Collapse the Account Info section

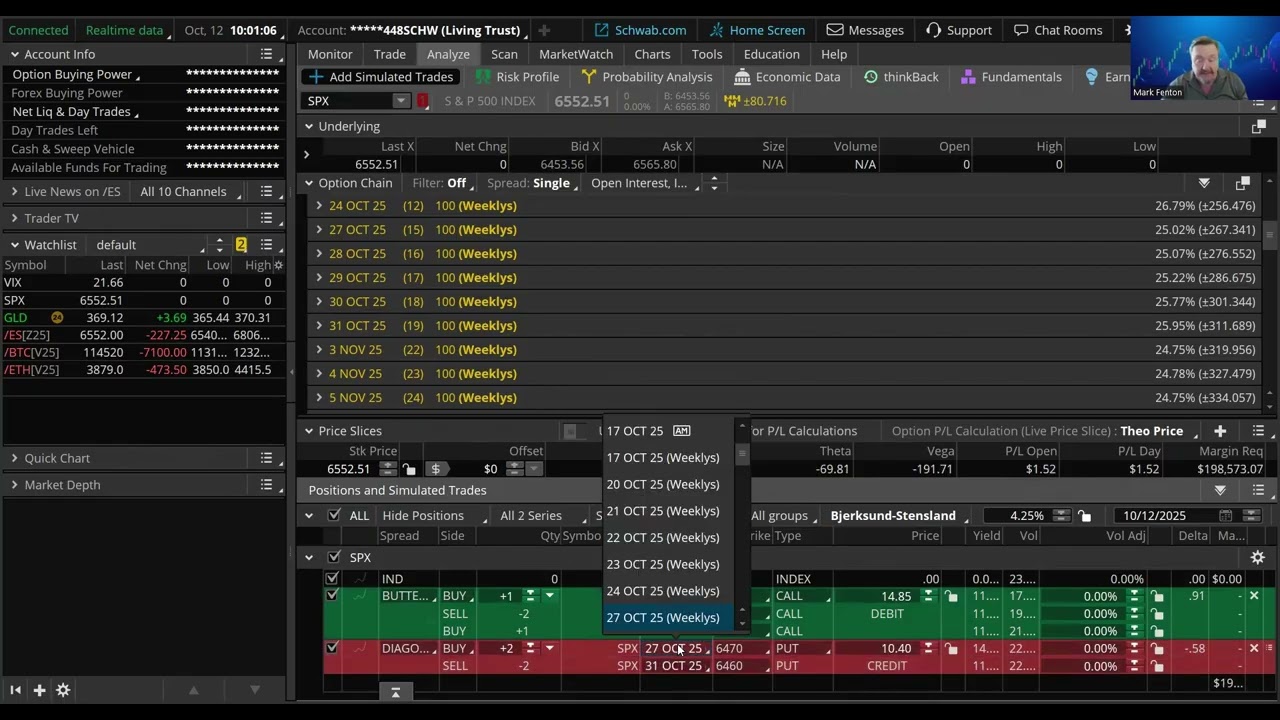pos(15,54)
